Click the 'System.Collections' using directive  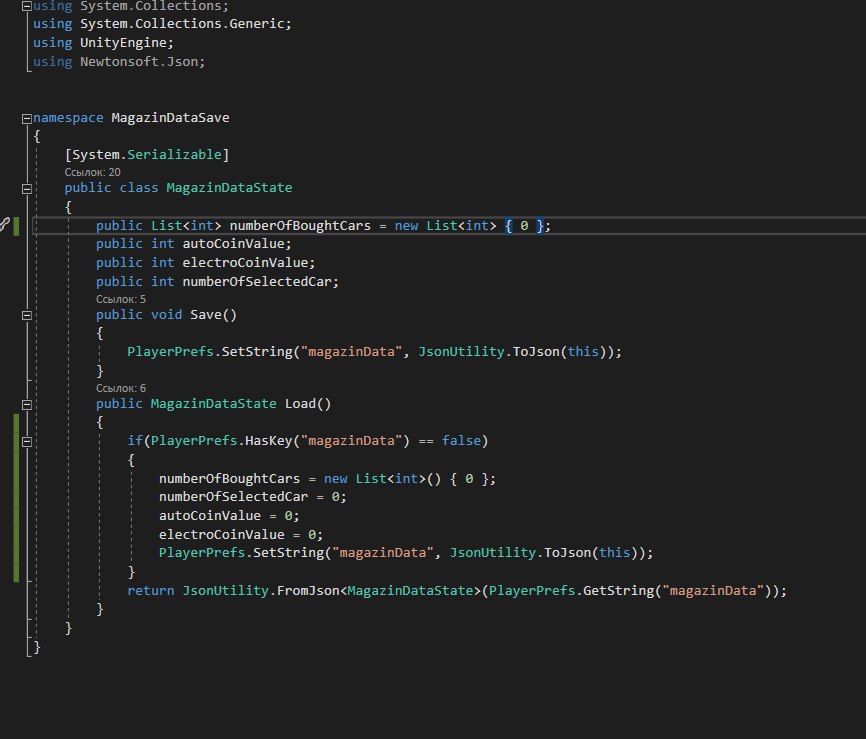click(x=150, y=6)
